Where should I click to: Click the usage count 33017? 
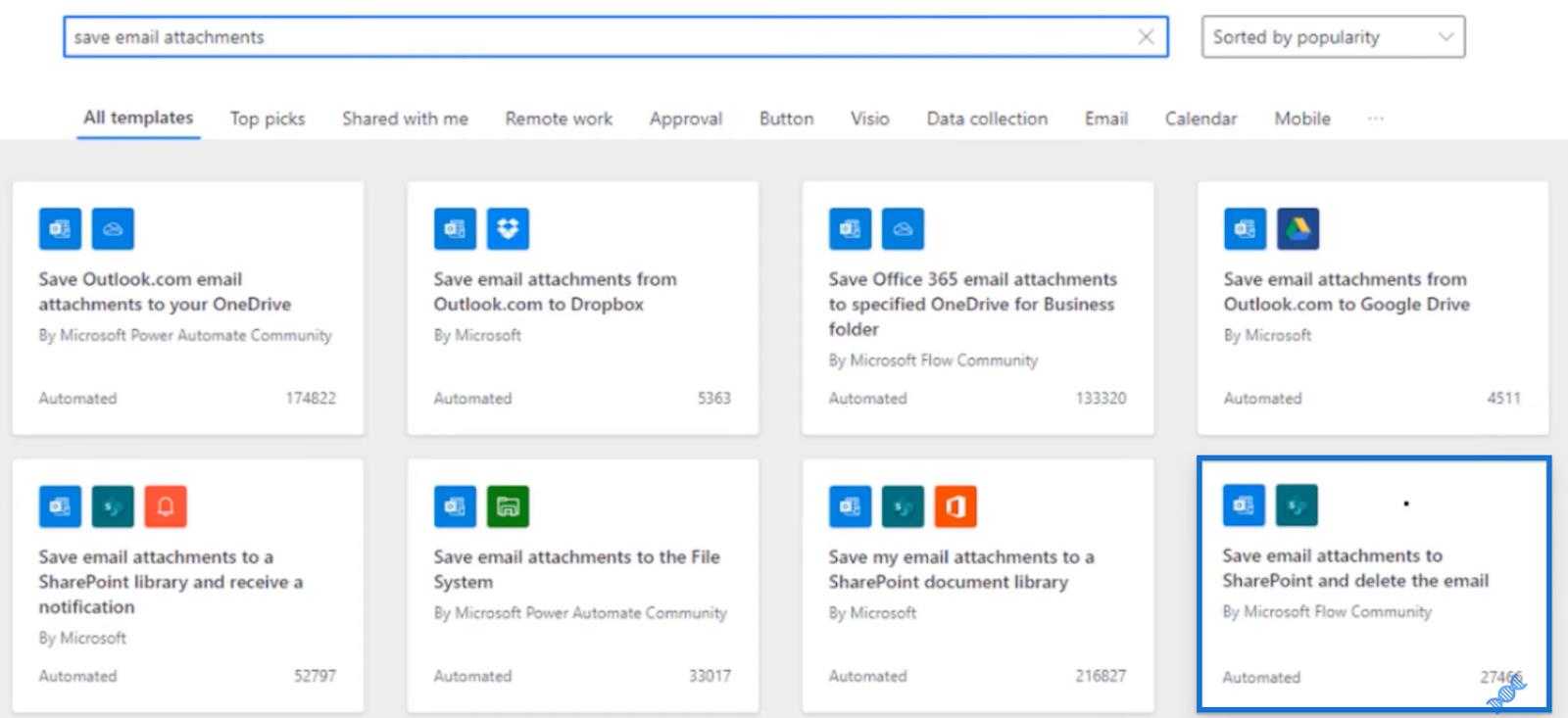[710, 676]
